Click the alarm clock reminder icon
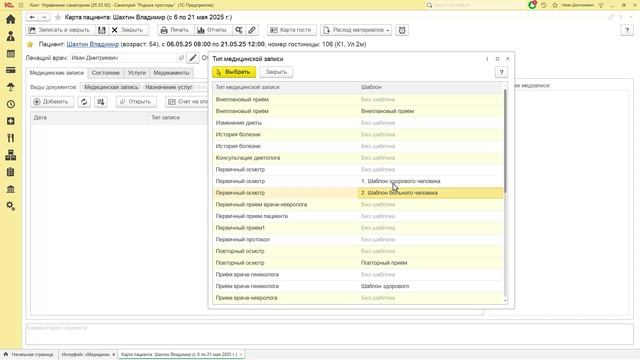The image size is (640, 360). pos(402,30)
